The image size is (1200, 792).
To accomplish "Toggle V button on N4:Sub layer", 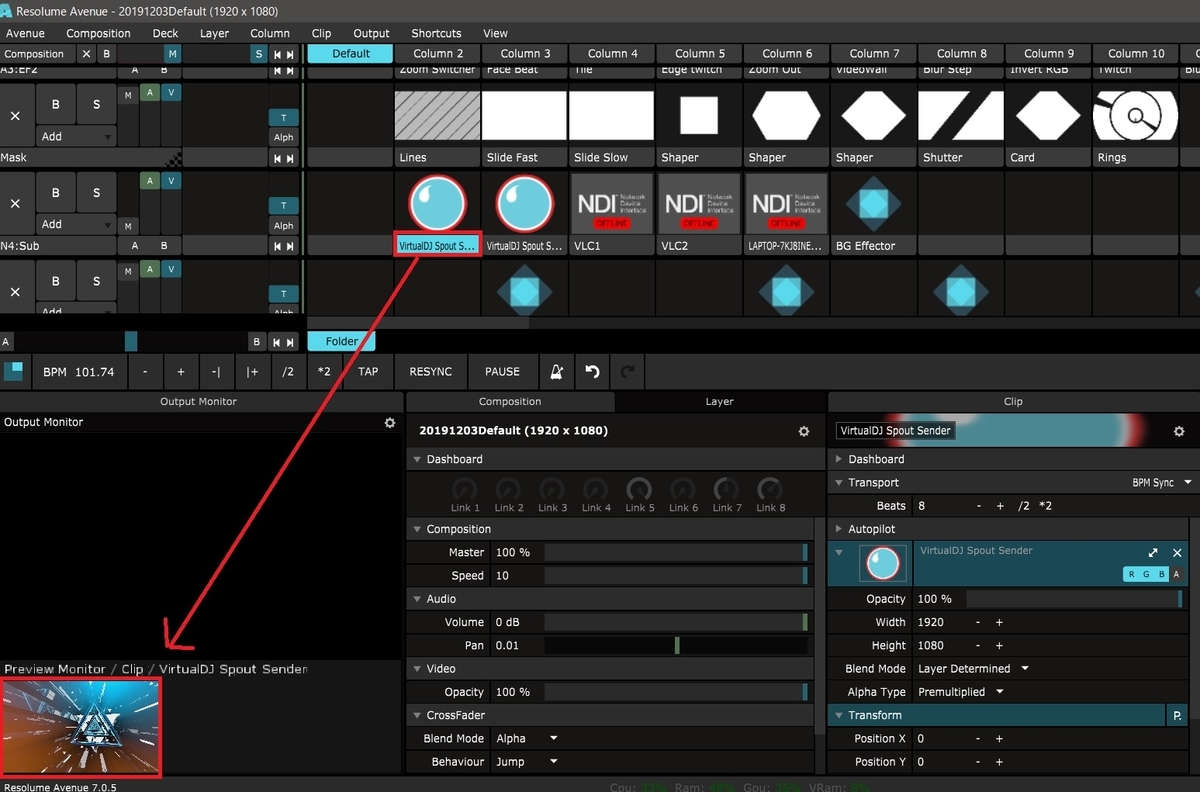I will coord(171,181).
